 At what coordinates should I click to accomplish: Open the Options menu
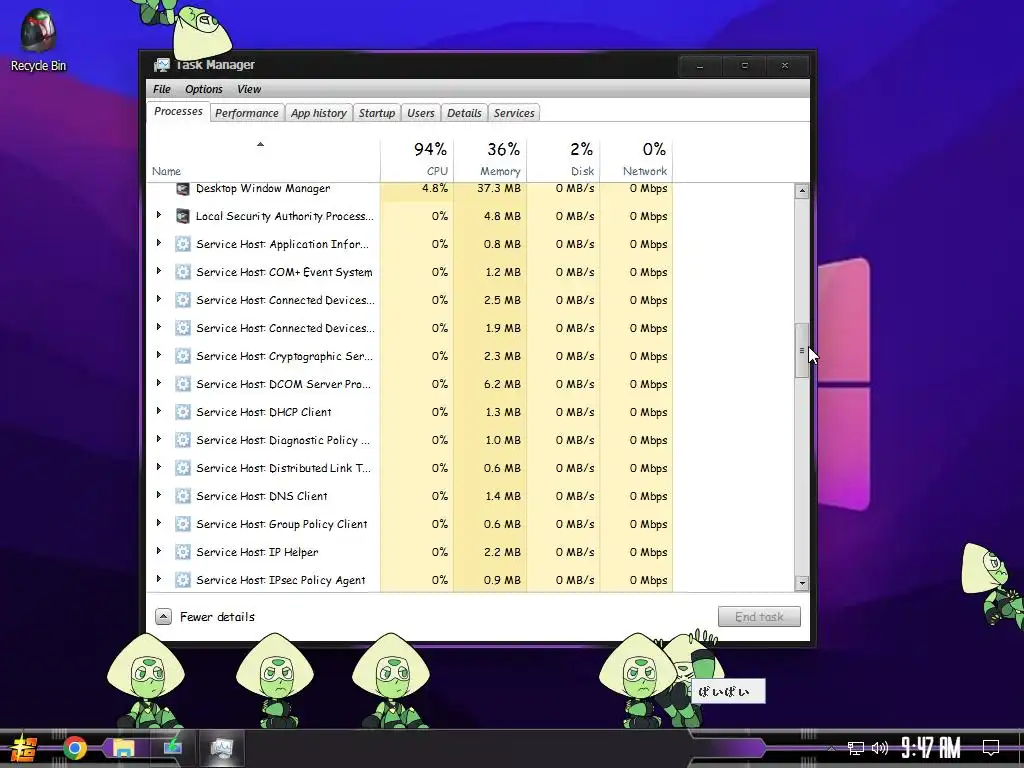204,89
